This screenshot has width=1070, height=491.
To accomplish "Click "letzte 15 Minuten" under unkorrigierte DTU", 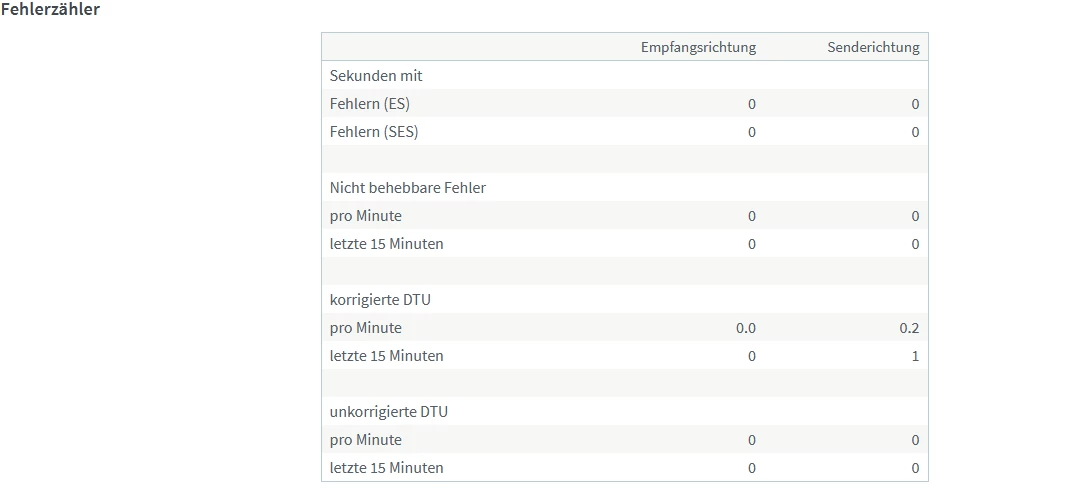I will (x=387, y=467).
